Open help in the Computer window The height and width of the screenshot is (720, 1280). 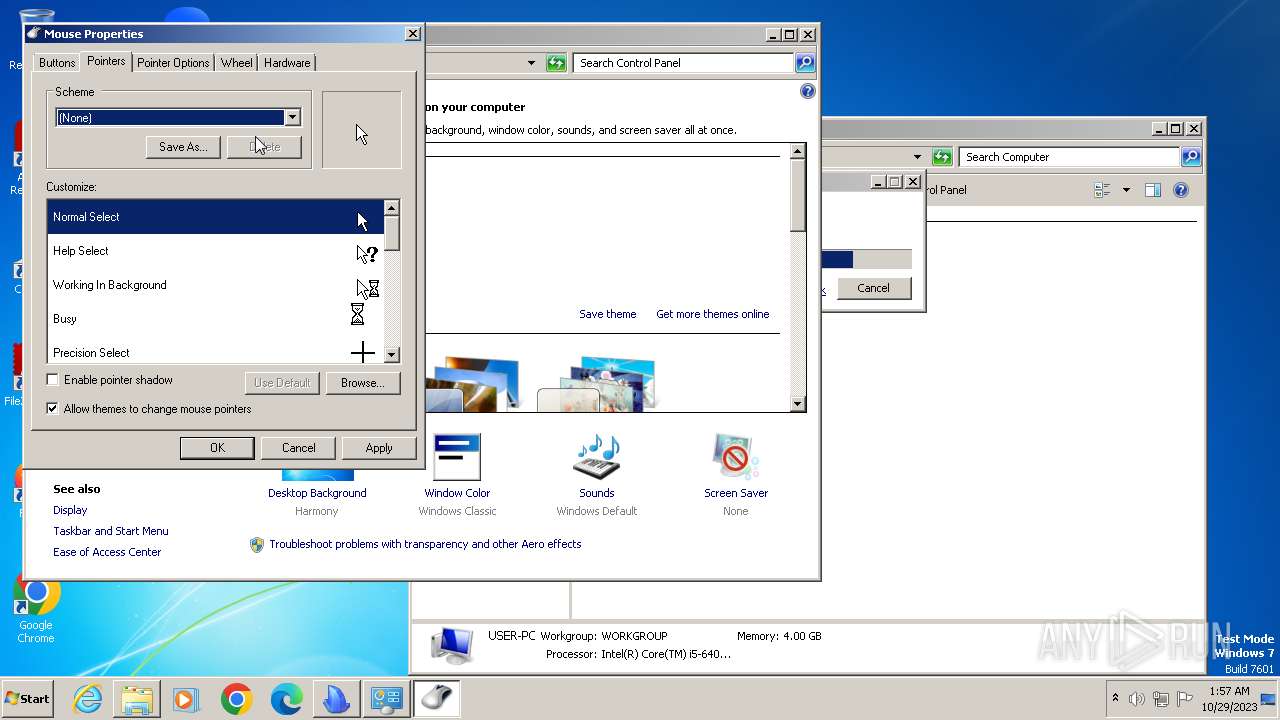click(x=1181, y=190)
